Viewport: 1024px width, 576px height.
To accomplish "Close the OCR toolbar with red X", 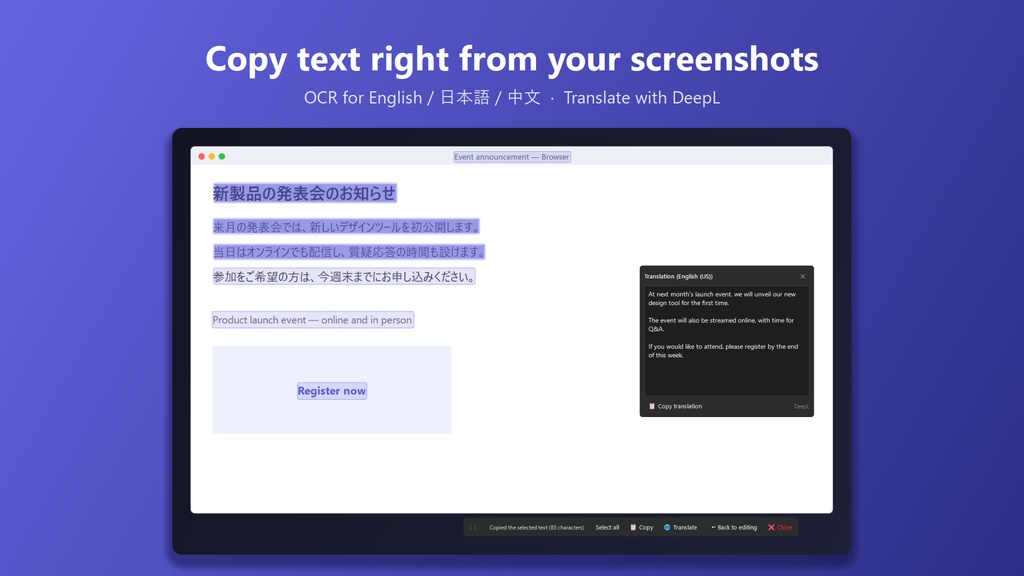I will tap(780, 527).
